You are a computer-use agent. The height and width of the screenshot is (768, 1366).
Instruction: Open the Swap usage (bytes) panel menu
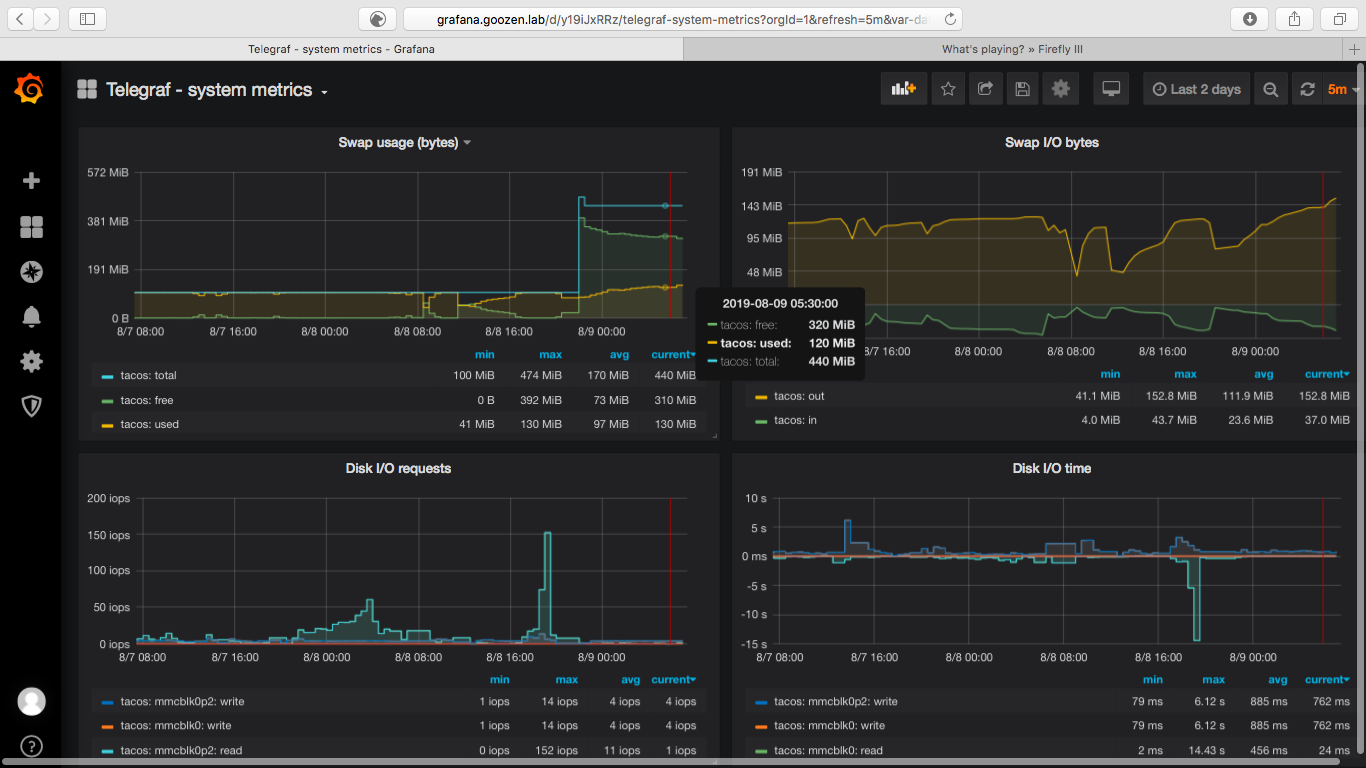pyautogui.click(x=404, y=142)
